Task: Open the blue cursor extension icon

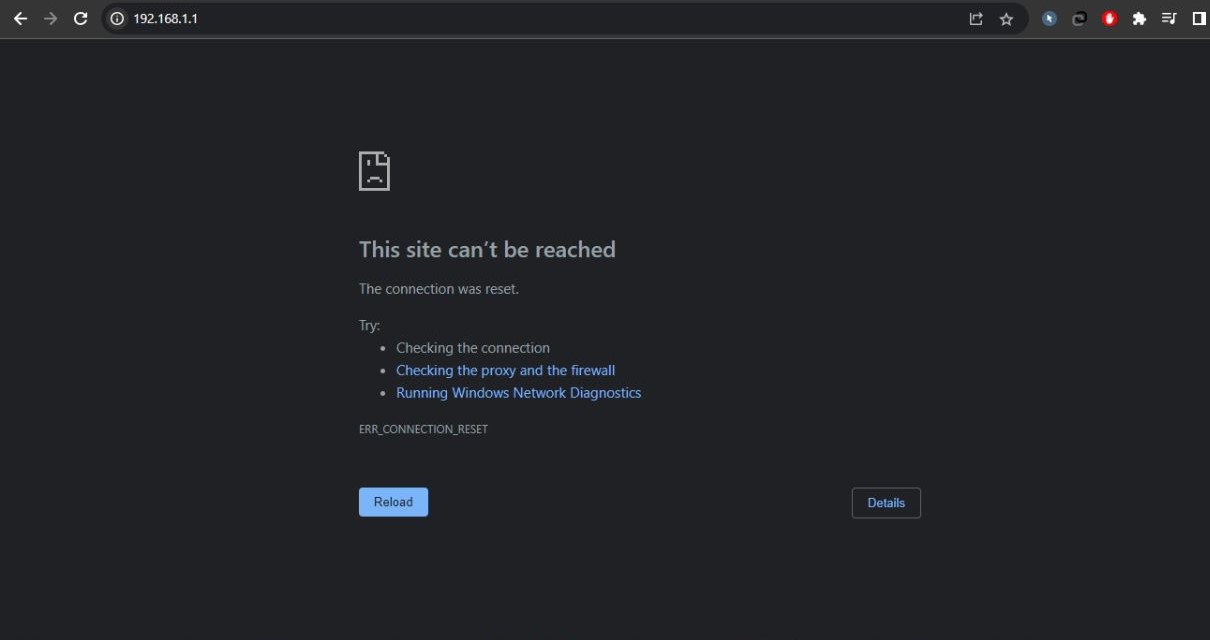Action: click(x=1049, y=19)
